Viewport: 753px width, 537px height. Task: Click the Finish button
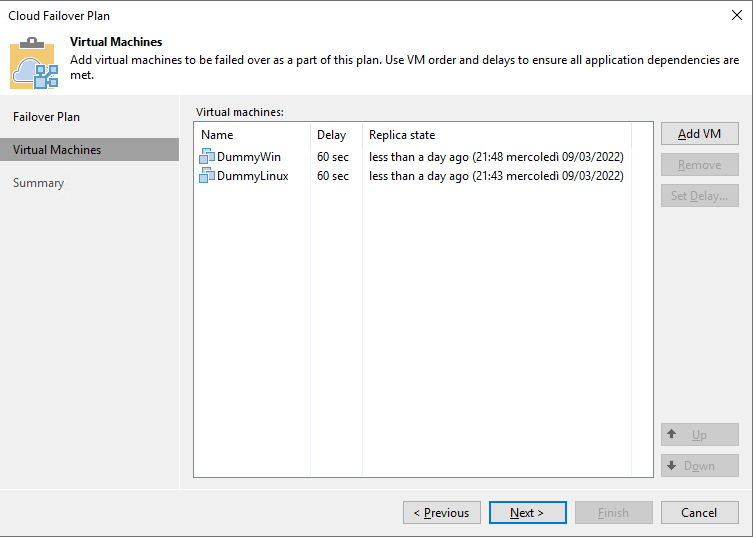[x=613, y=513]
